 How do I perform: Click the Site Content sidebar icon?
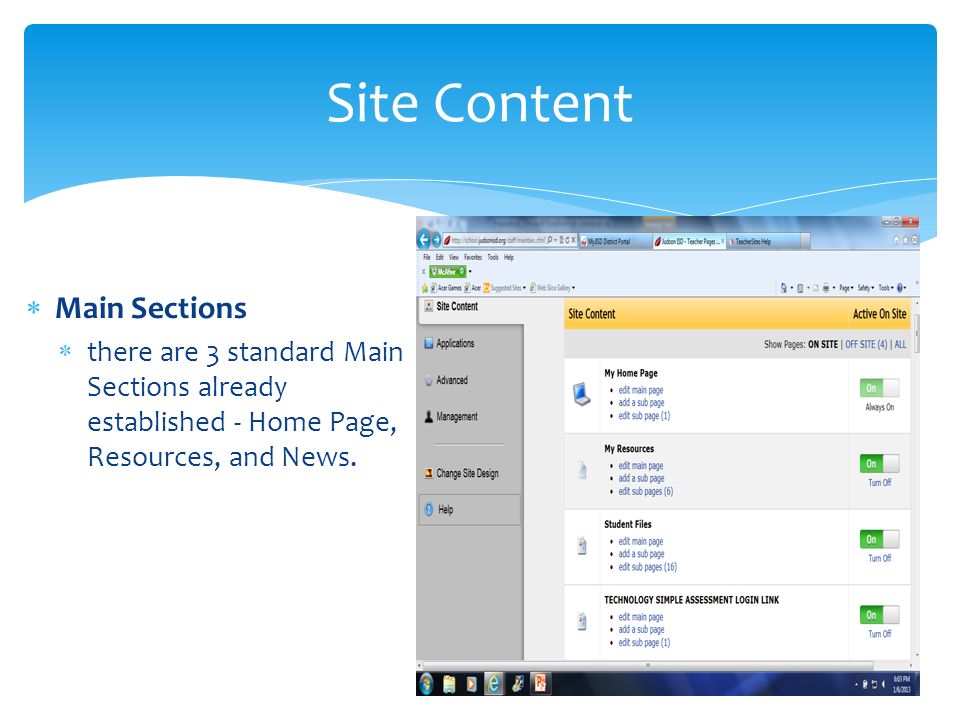(429, 306)
